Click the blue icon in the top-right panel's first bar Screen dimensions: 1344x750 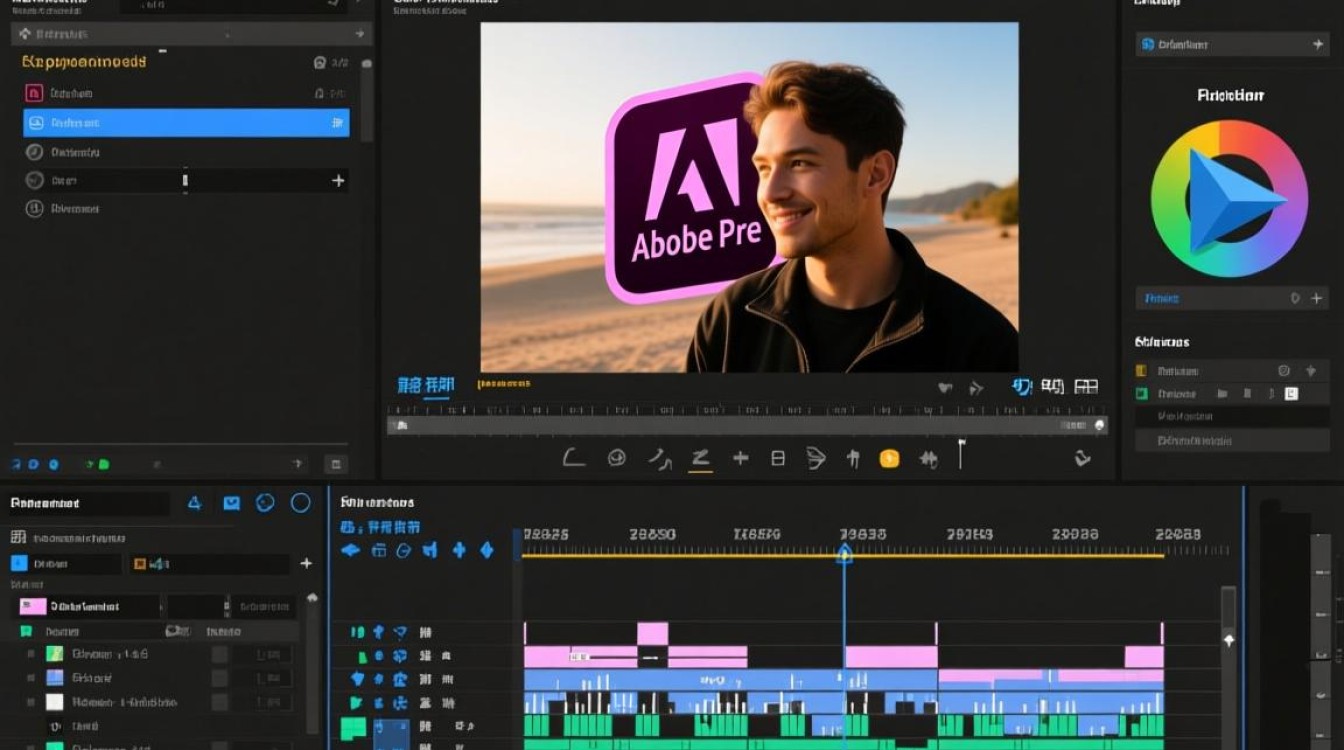[1148, 45]
